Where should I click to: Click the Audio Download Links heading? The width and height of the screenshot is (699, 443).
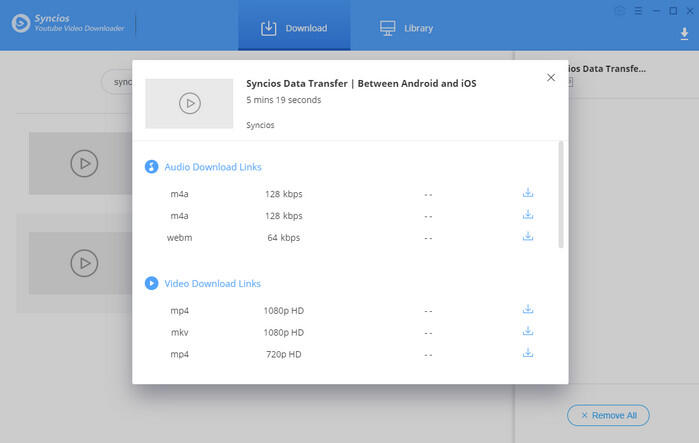(213, 167)
